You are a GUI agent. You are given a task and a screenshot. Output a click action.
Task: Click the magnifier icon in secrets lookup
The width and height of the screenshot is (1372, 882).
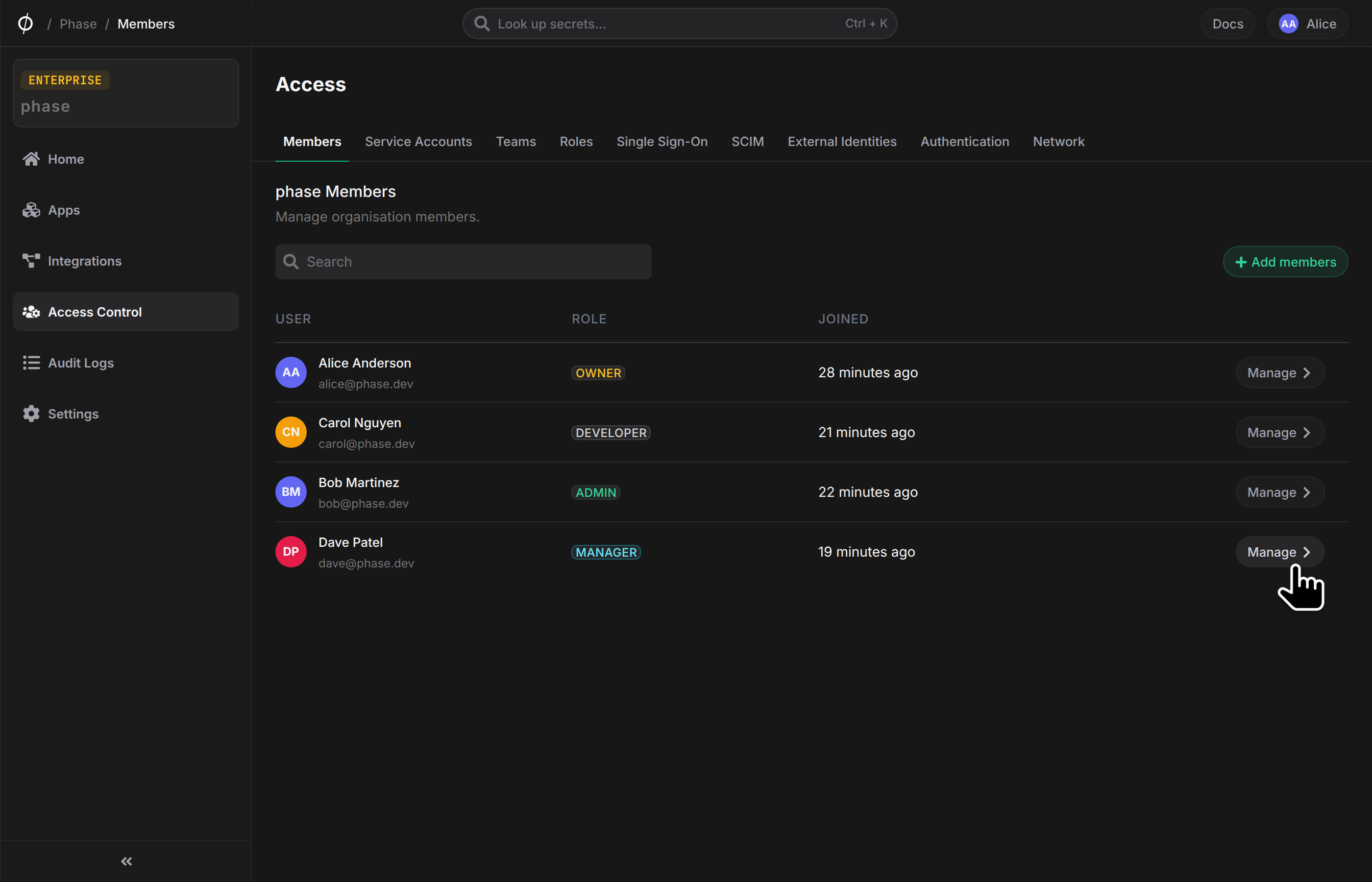click(482, 24)
